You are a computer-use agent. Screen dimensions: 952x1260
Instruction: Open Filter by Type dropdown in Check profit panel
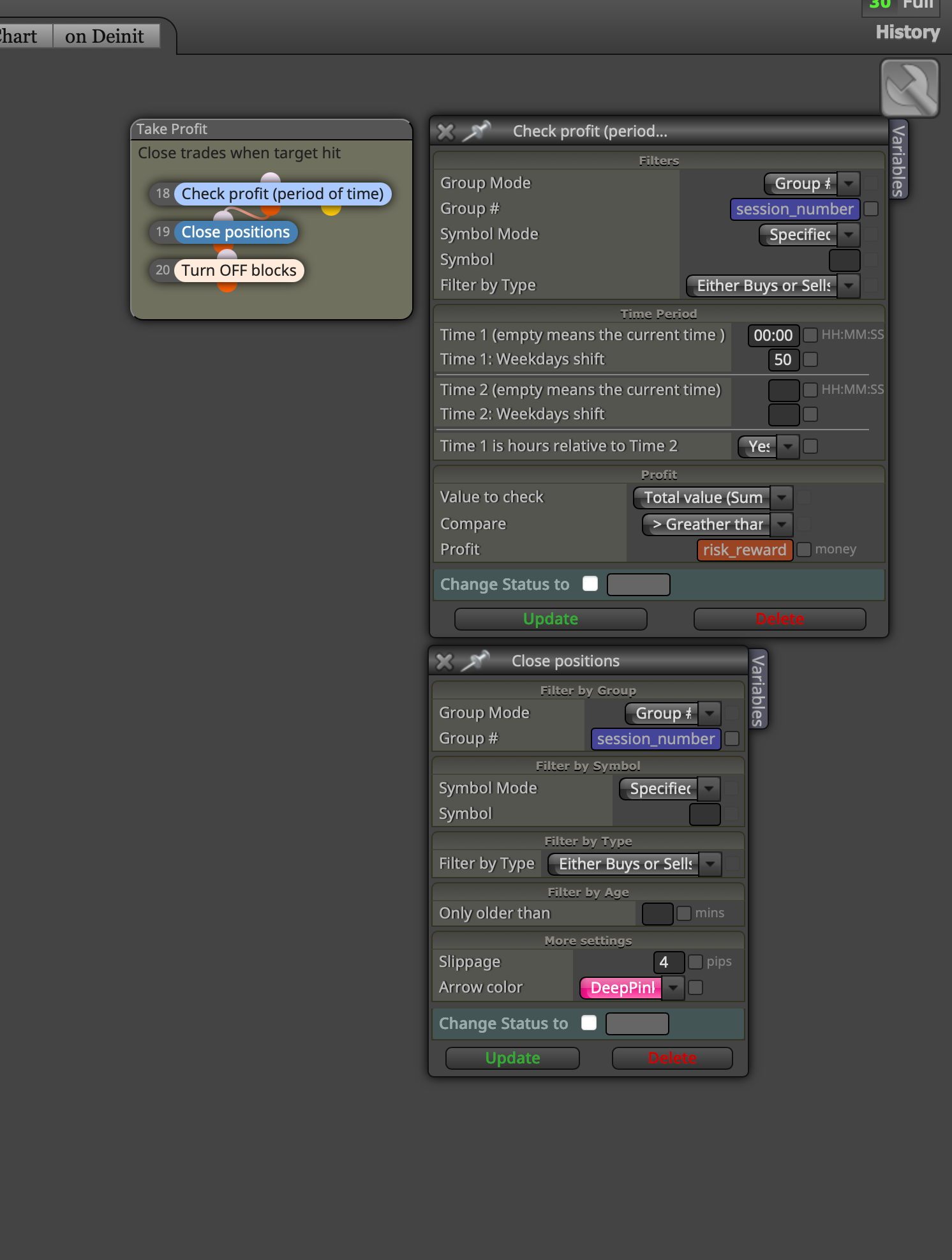[x=773, y=286]
